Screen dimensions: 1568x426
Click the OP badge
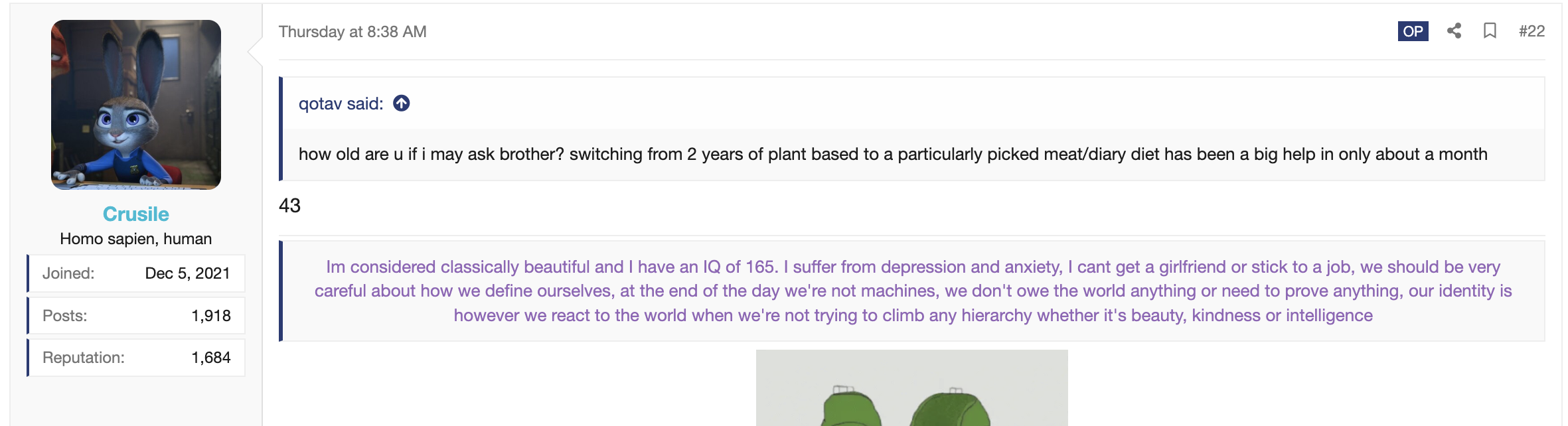point(1413,31)
